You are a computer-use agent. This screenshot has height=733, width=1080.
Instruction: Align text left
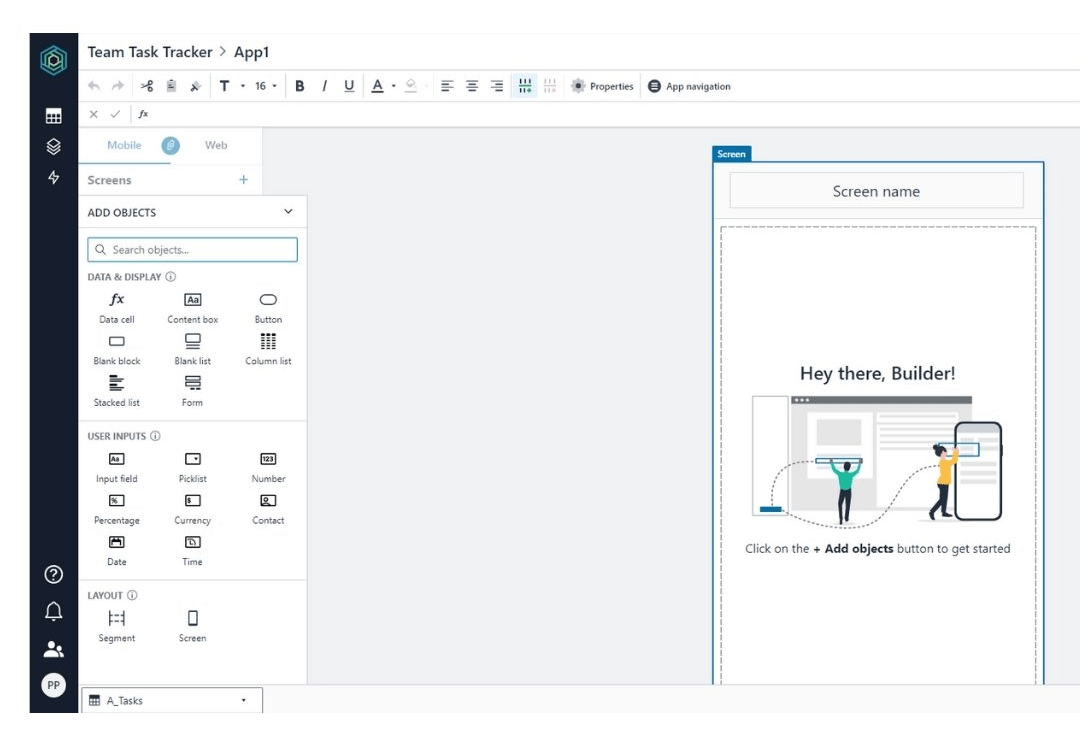(x=447, y=86)
